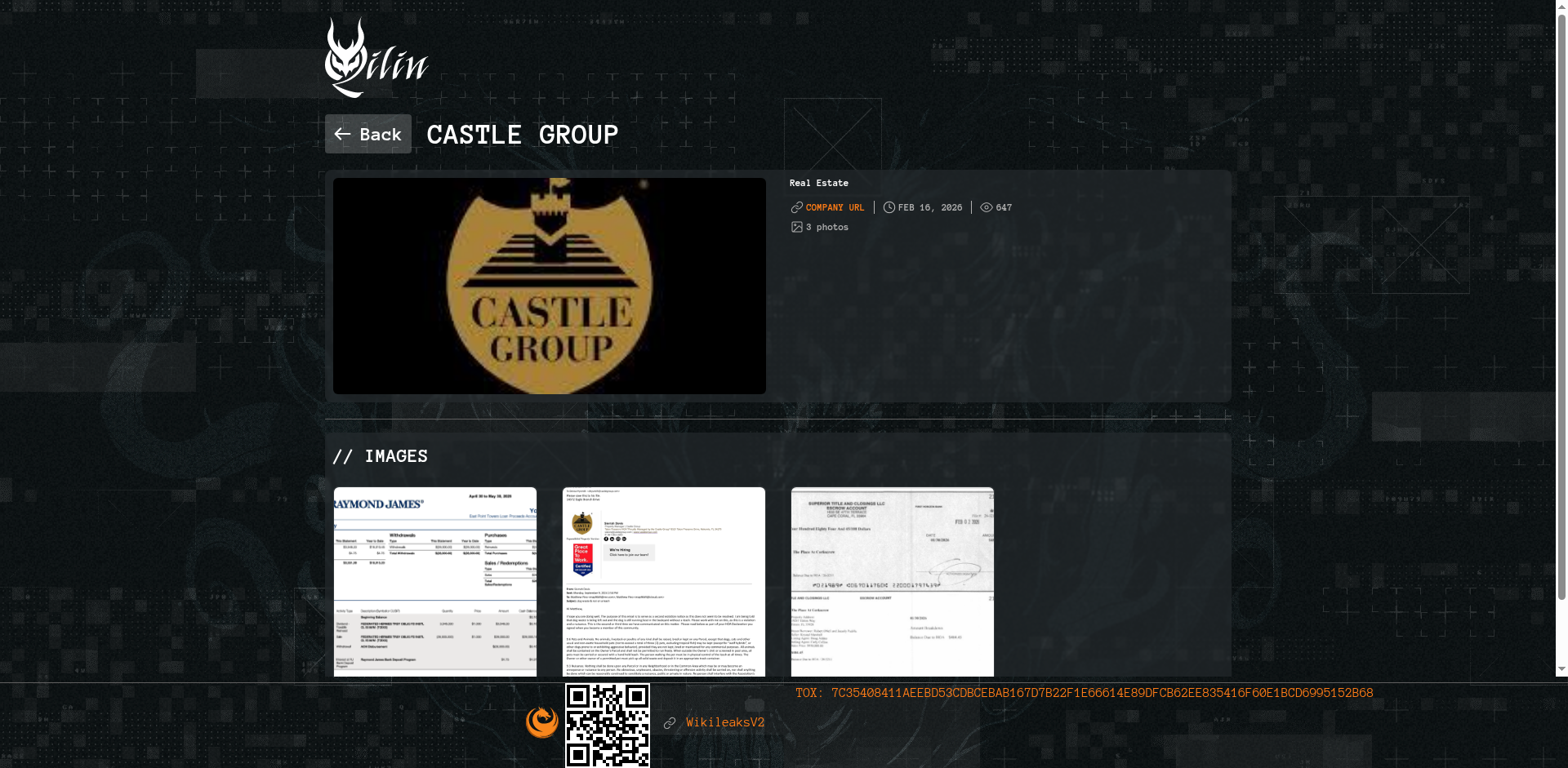
Task: Open the COMPANY URL link
Action: point(835,208)
